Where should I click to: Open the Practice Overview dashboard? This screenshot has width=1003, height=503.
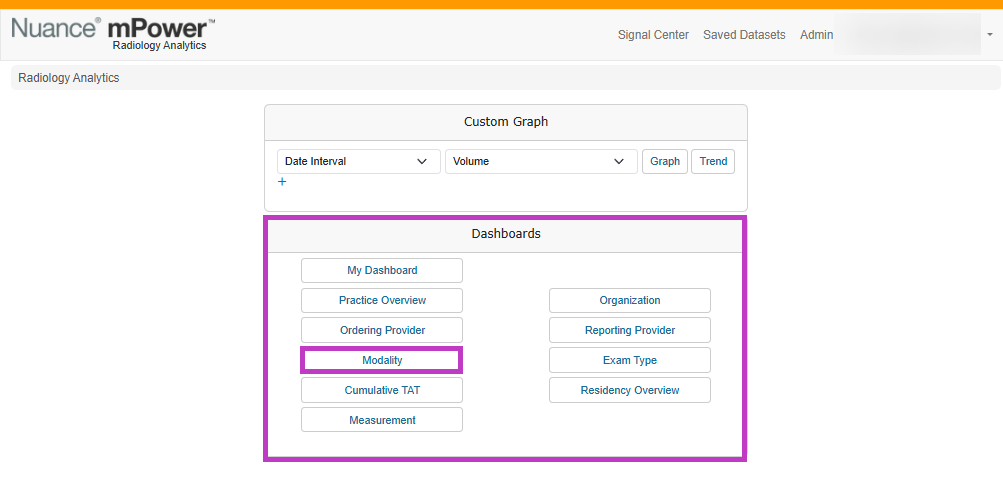pos(382,300)
